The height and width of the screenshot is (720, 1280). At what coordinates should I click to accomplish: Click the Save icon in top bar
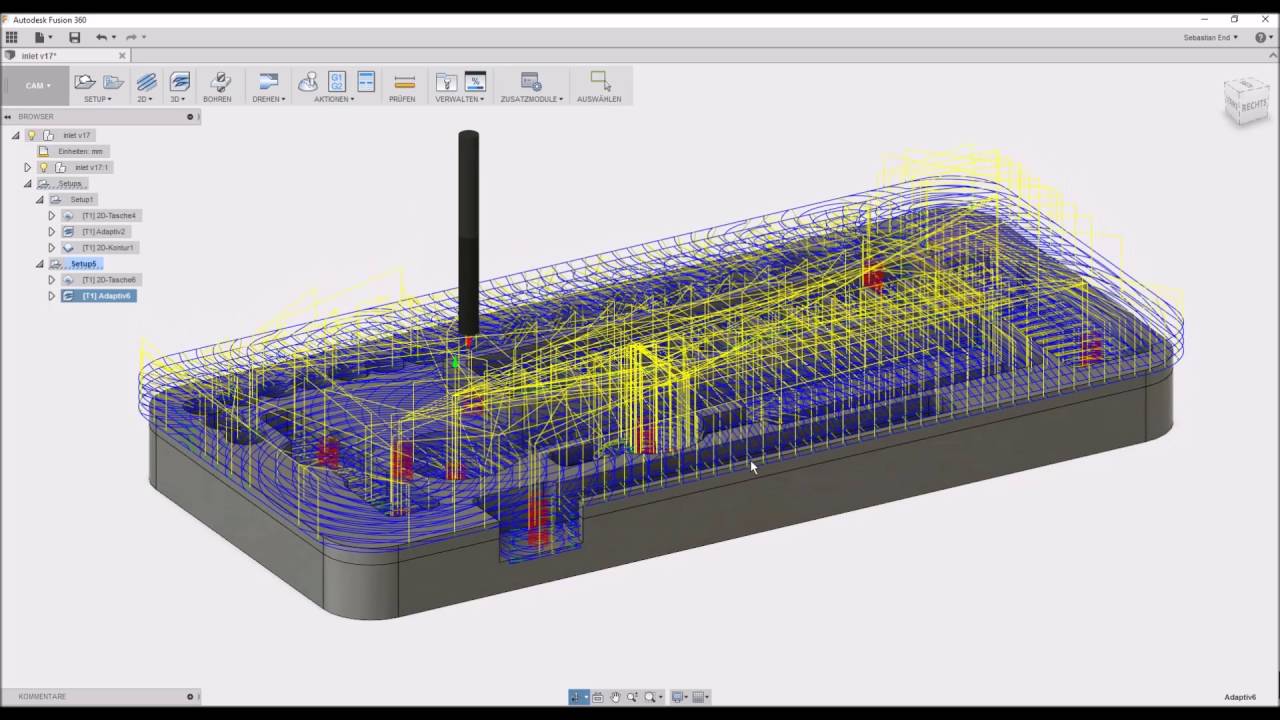pyautogui.click(x=74, y=37)
